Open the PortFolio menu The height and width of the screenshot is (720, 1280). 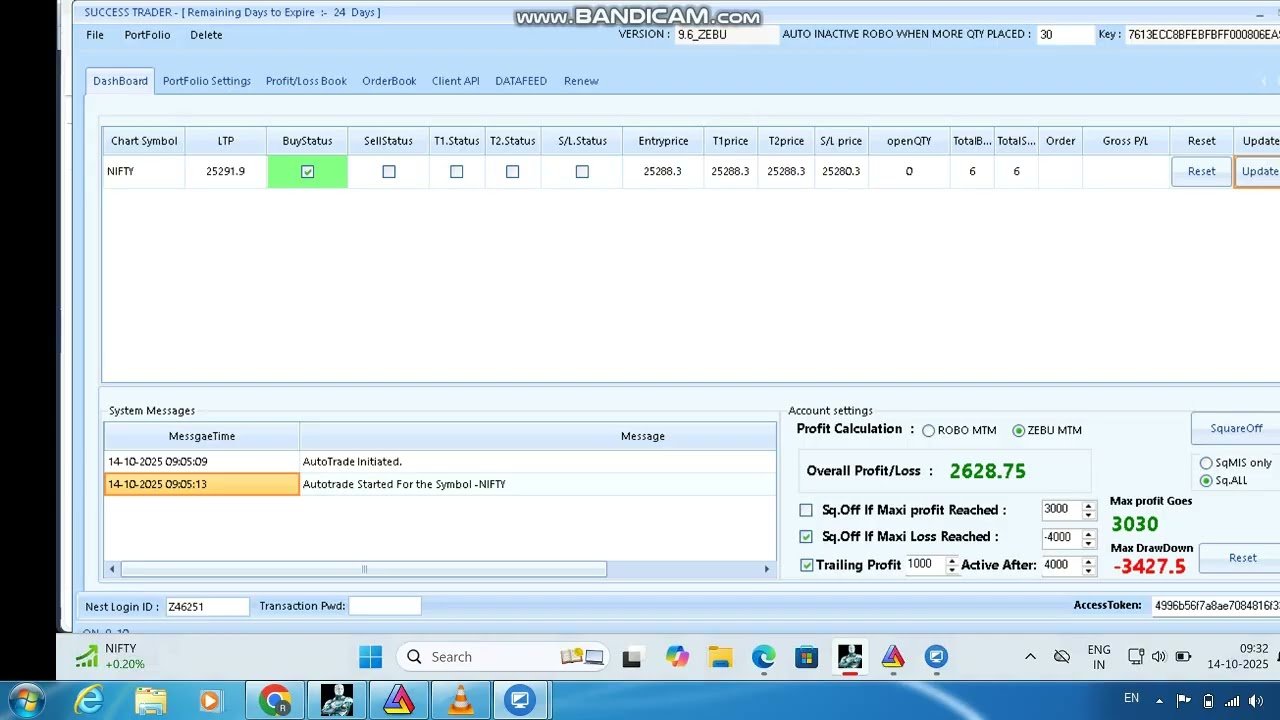(x=147, y=35)
